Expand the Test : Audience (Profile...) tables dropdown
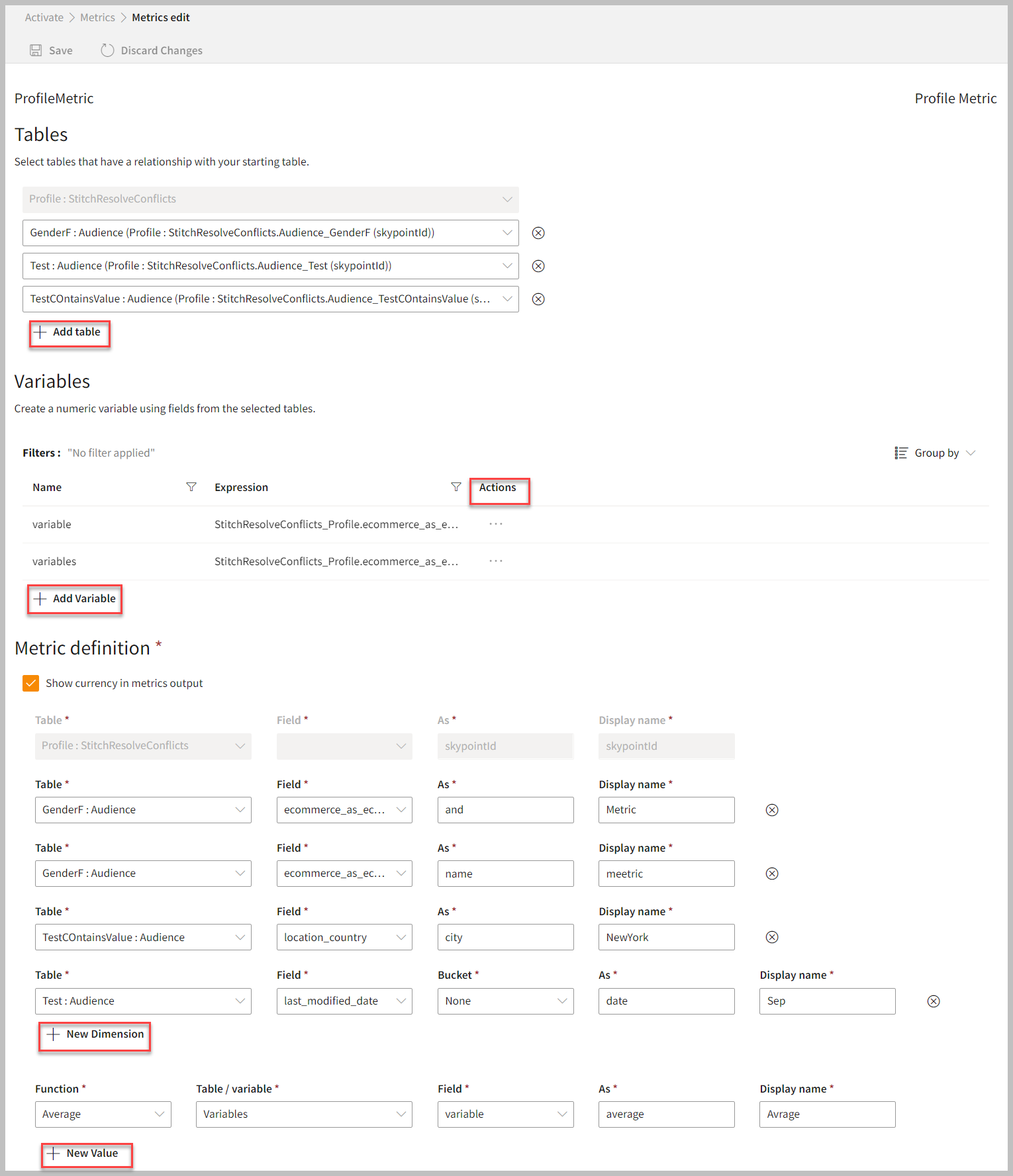This screenshot has height=1176, width=1013. click(507, 266)
